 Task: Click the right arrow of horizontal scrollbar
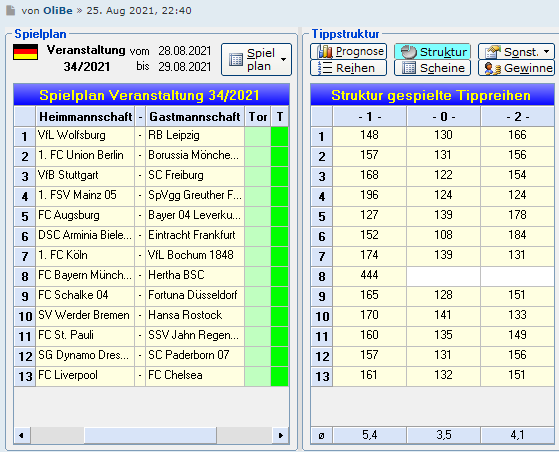coord(281,435)
